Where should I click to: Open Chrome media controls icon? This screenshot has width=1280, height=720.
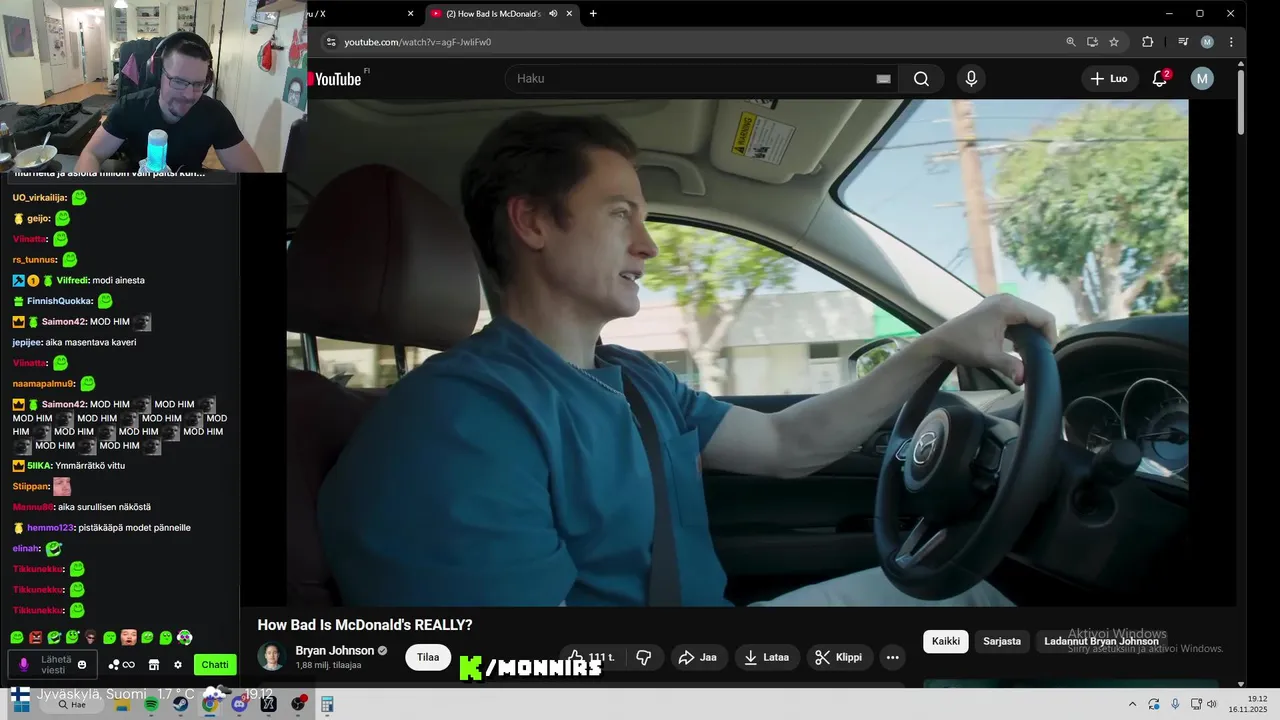(x=1183, y=42)
